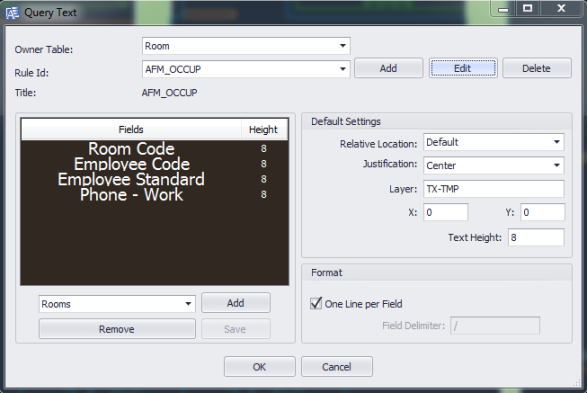Remove the selected field
Image resolution: width=588 pixels, height=393 pixels.
tap(117, 329)
